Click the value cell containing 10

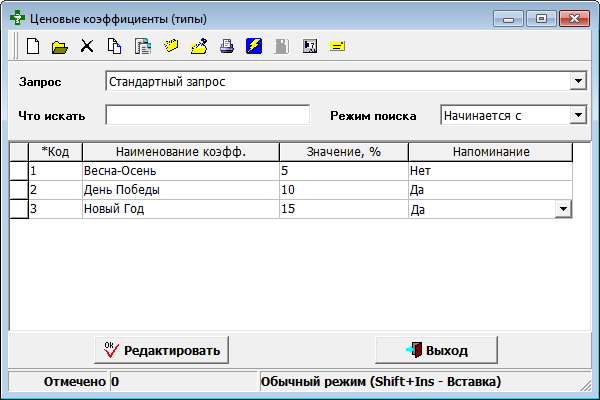pyautogui.click(x=344, y=190)
